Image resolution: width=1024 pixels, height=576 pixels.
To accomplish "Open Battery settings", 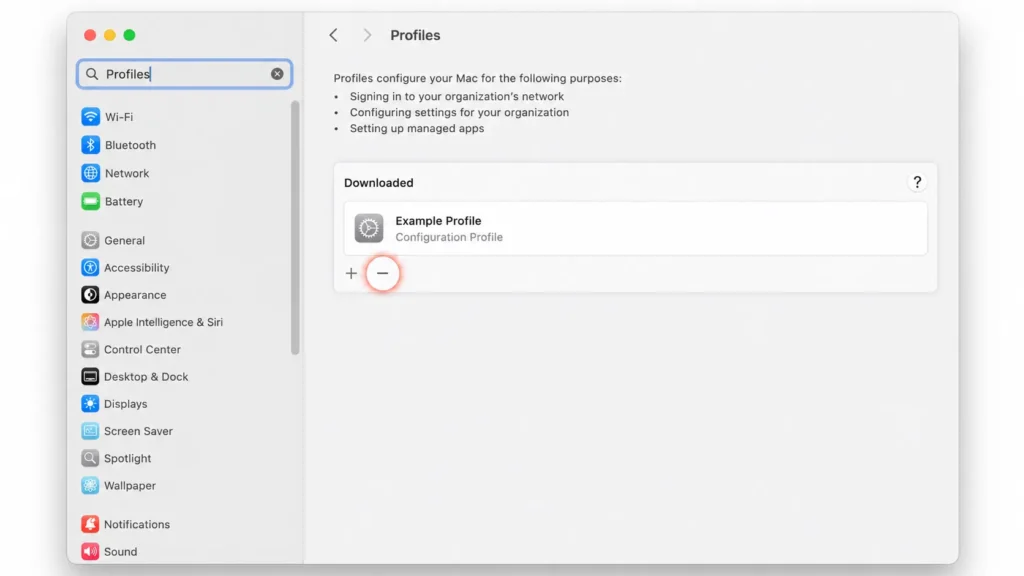I will pyautogui.click(x=112, y=201).
